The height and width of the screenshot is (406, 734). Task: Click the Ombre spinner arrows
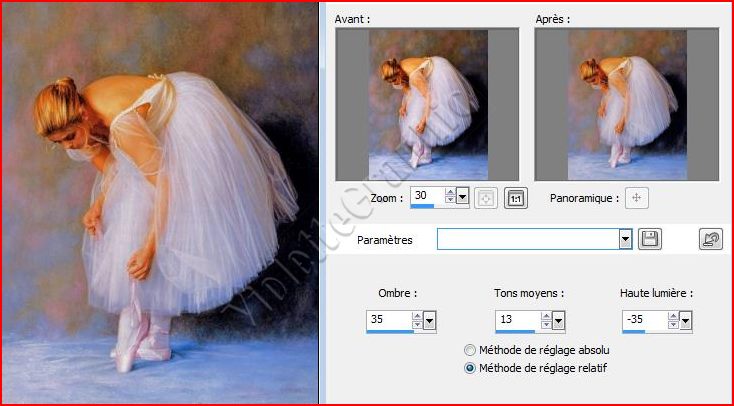418,321
